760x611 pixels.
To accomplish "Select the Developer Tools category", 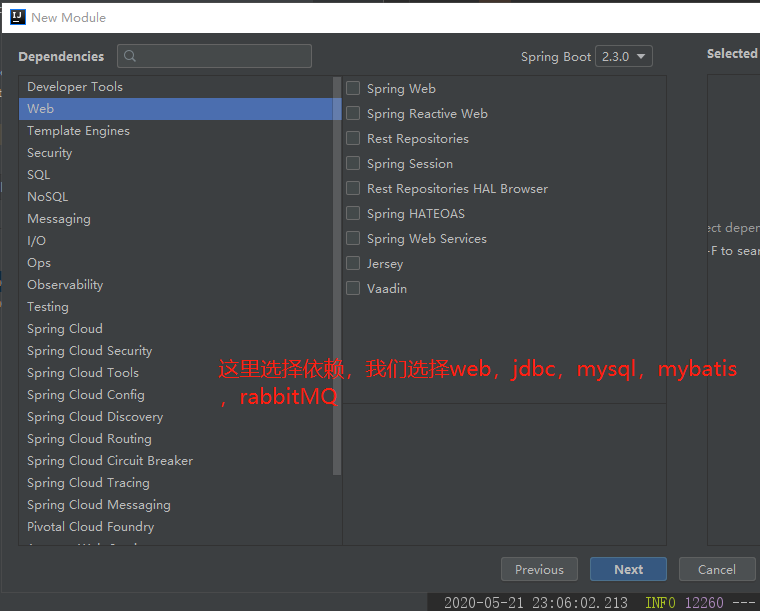I will pyautogui.click(x=176, y=87).
